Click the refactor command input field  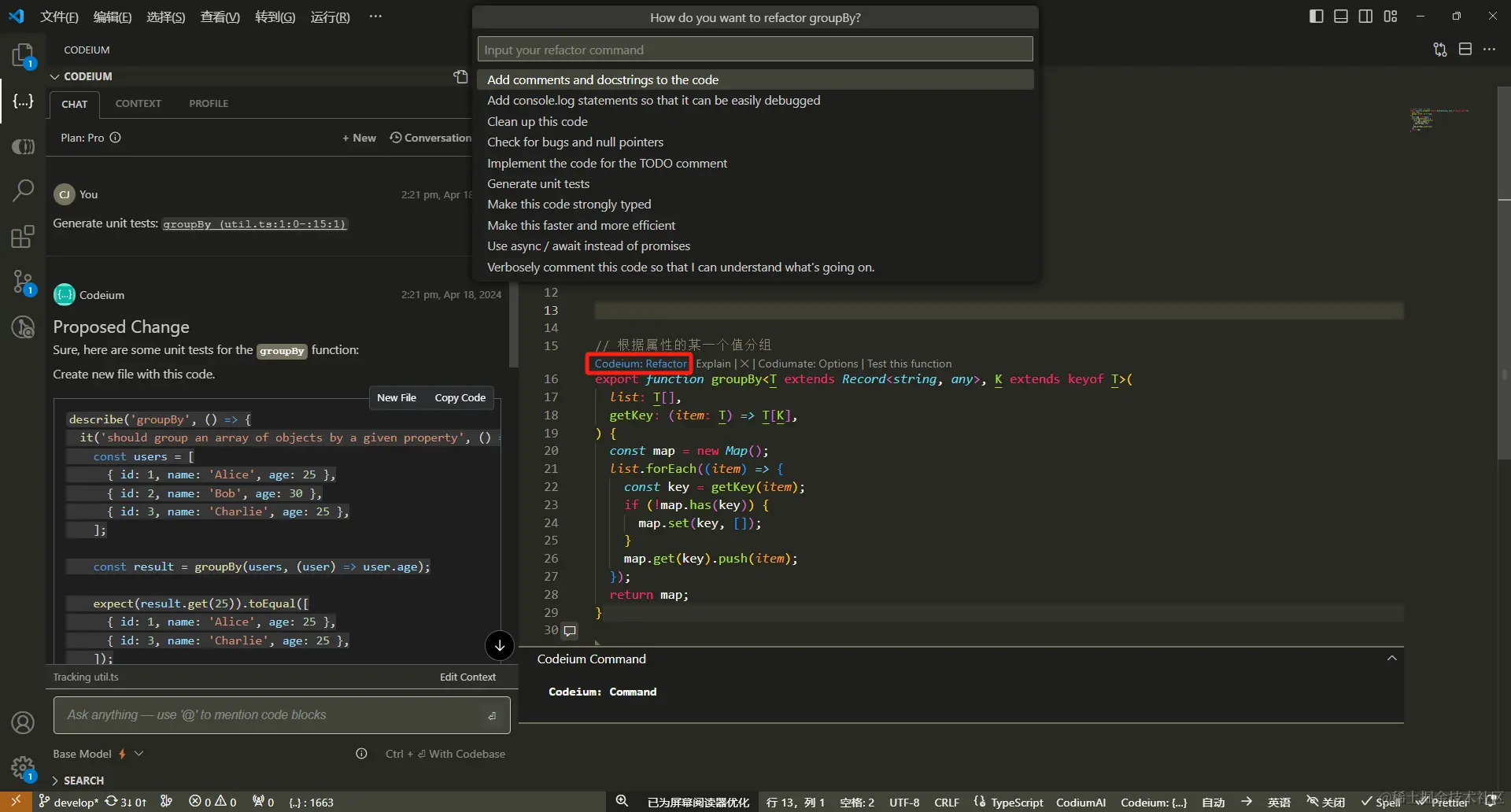coord(755,50)
